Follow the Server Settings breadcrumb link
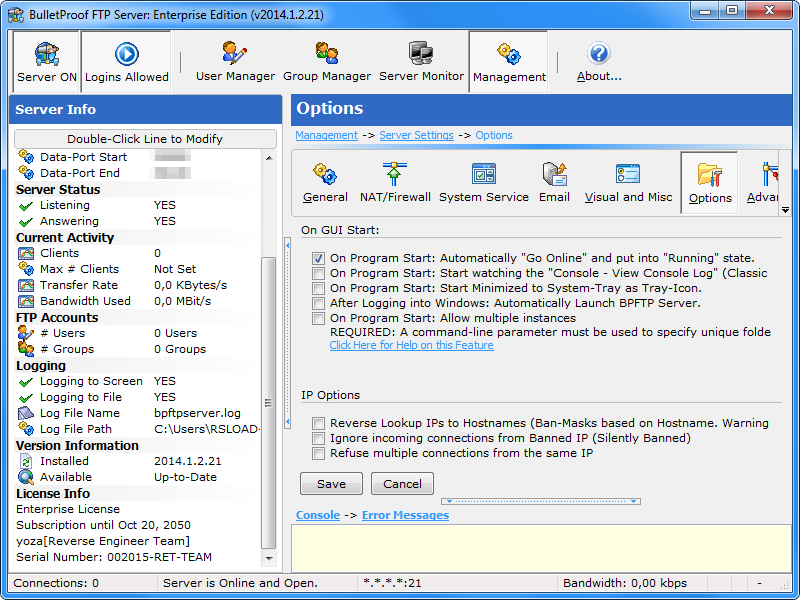The image size is (800, 600). (416, 135)
